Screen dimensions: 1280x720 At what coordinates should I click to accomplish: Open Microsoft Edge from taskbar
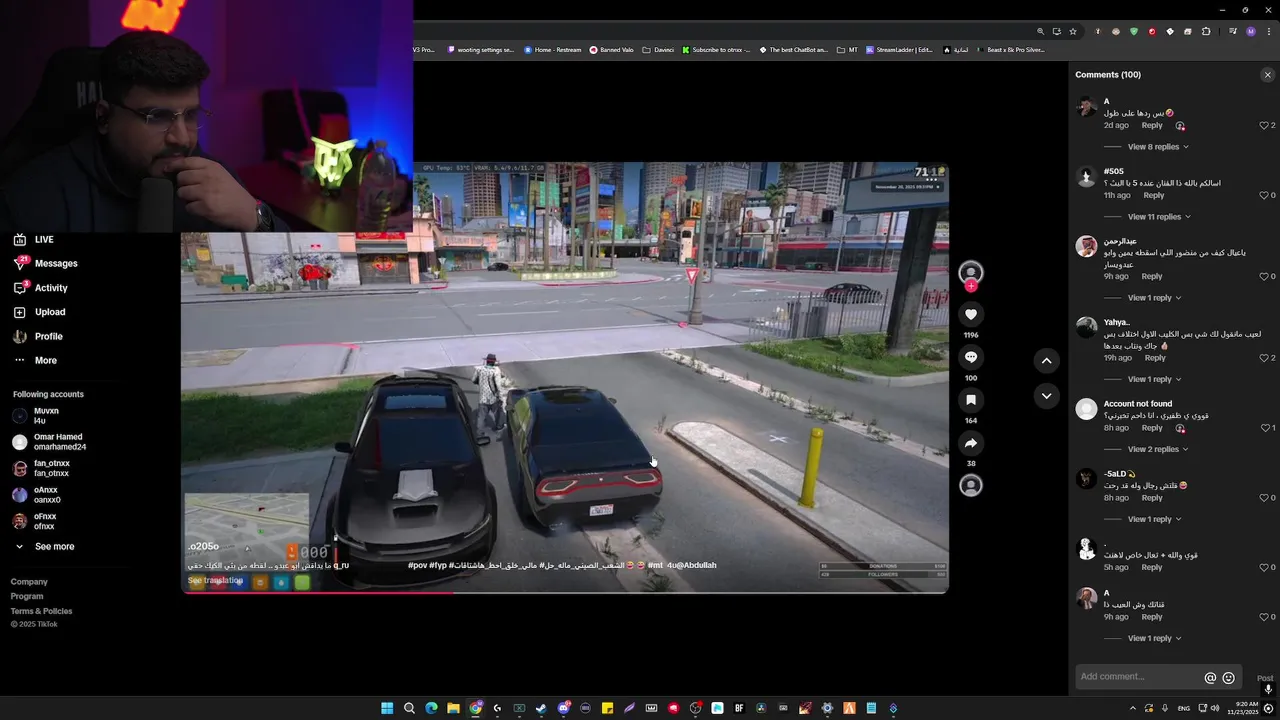[431, 708]
